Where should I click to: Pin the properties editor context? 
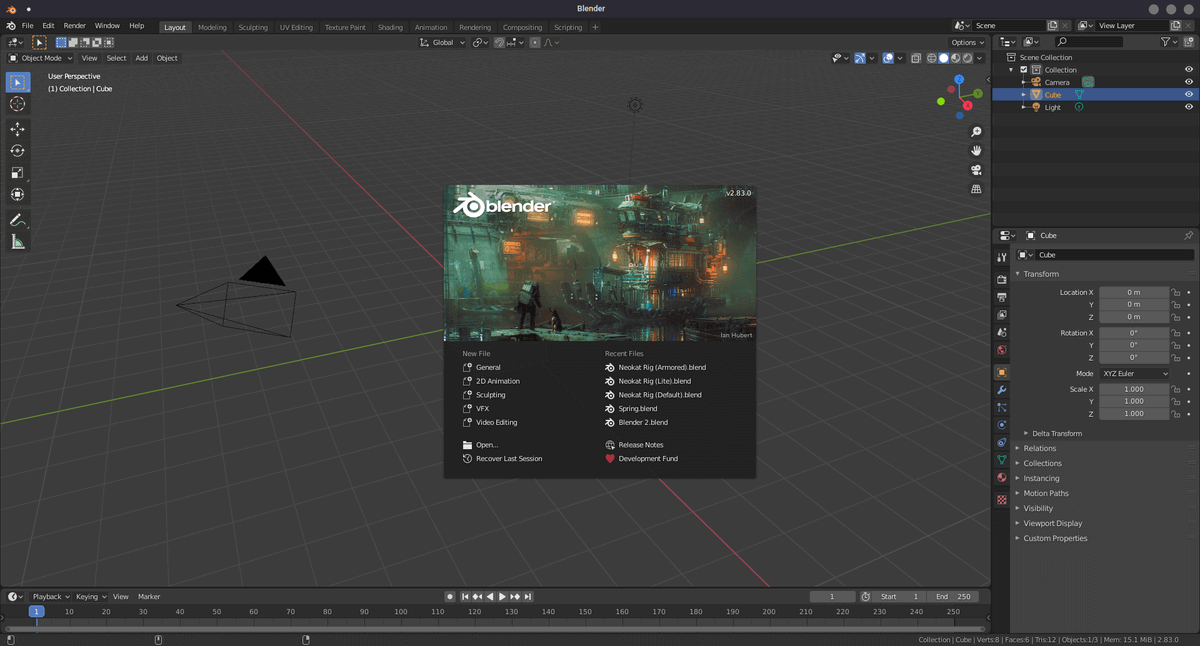tap(1188, 236)
